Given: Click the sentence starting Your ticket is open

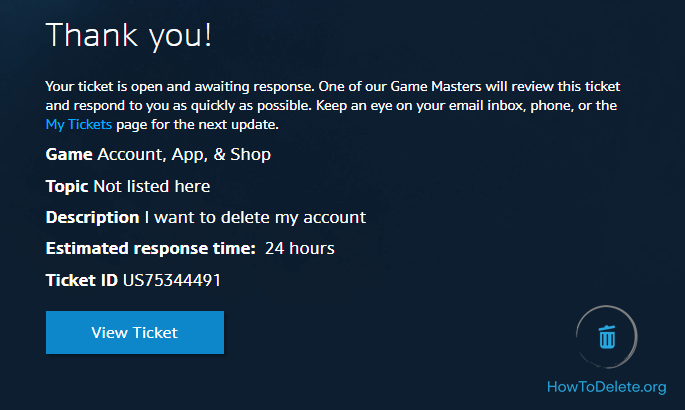Looking at the screenshot, I should 150,86.
